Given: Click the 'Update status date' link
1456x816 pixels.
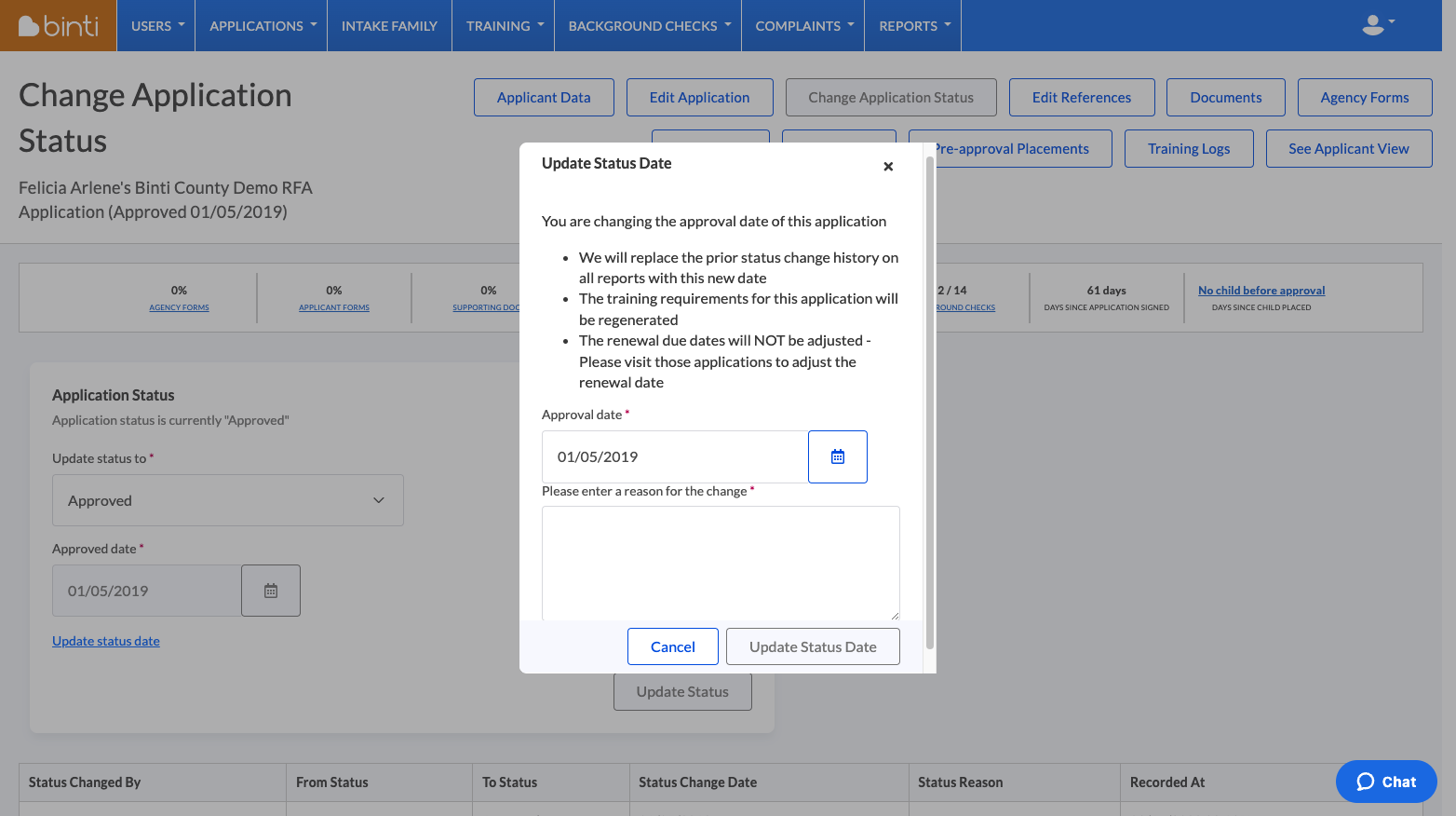Looking at the screenshot, I should point(106,641).
